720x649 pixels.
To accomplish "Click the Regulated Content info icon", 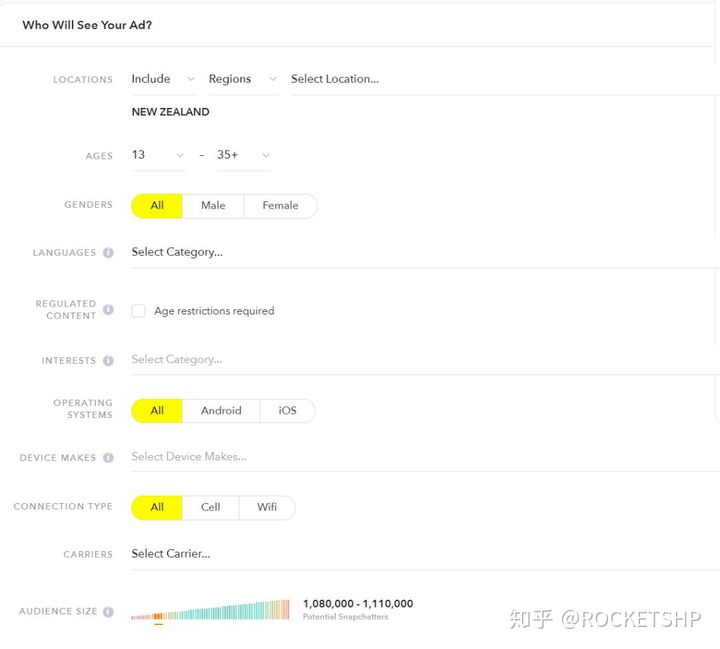I will click(108, 310).
